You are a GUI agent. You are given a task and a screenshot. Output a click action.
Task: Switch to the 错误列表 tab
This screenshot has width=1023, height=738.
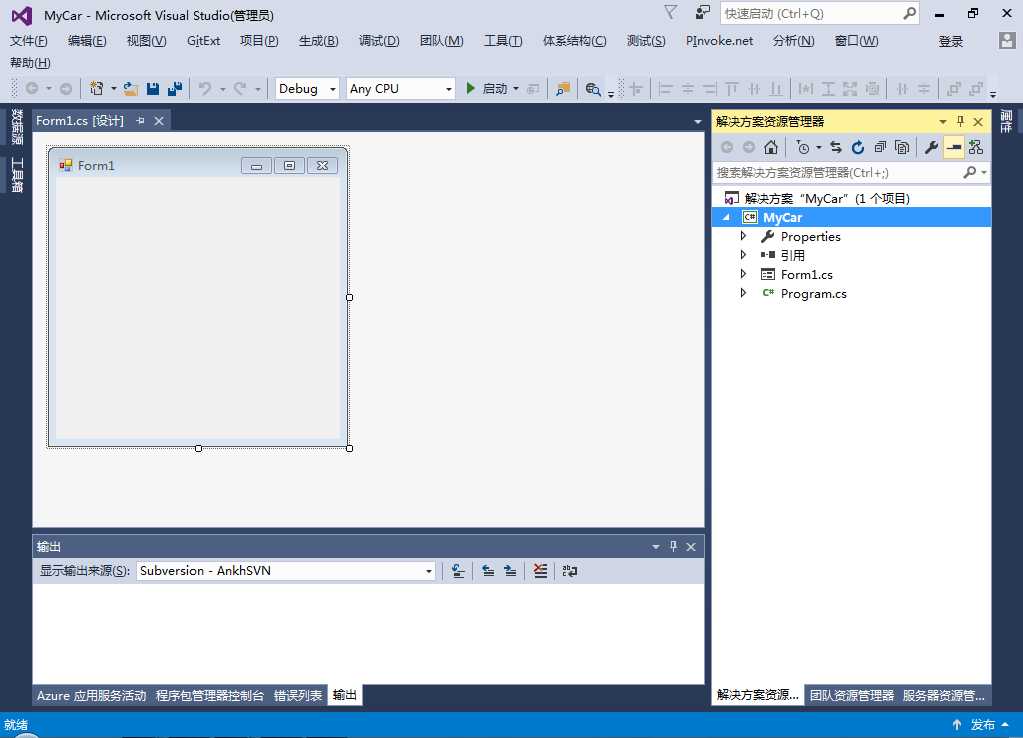(298, 695)
